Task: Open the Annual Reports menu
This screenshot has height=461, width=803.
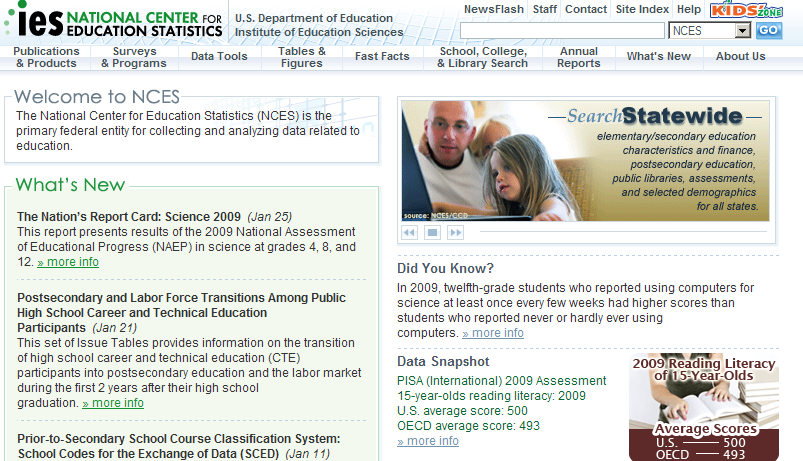Action: (579, 57)
